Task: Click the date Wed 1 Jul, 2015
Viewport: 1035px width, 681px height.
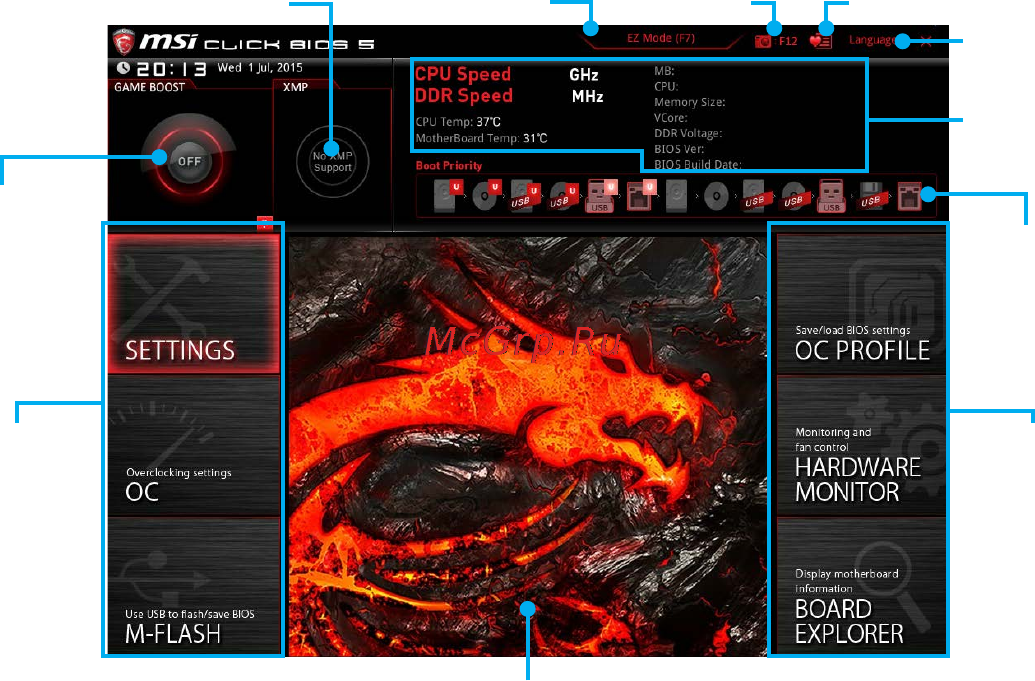Action: click(259, 67)
